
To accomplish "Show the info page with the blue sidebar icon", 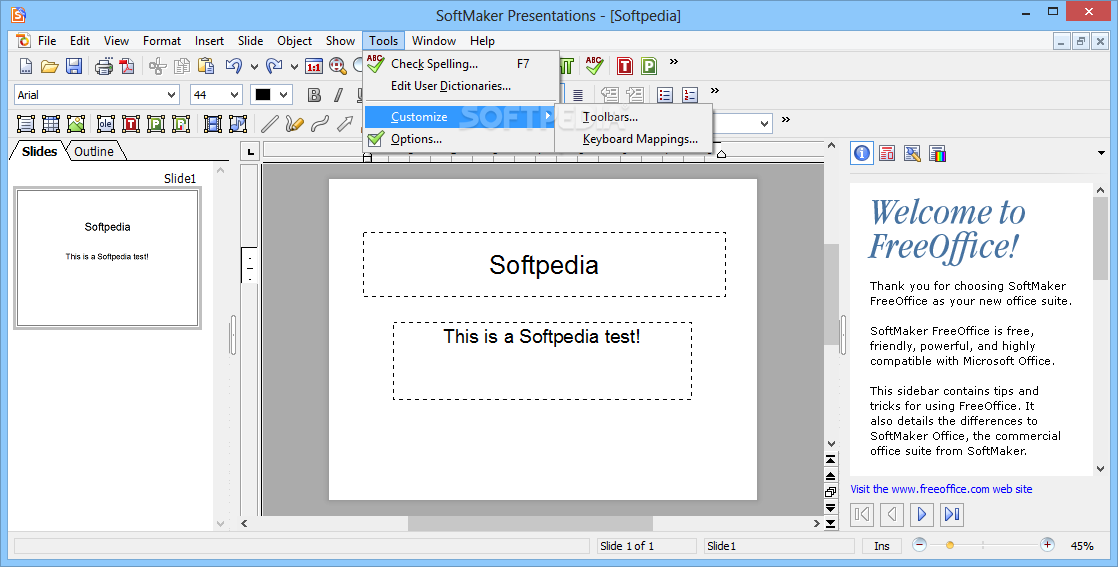I will click(x=862, y=153).
